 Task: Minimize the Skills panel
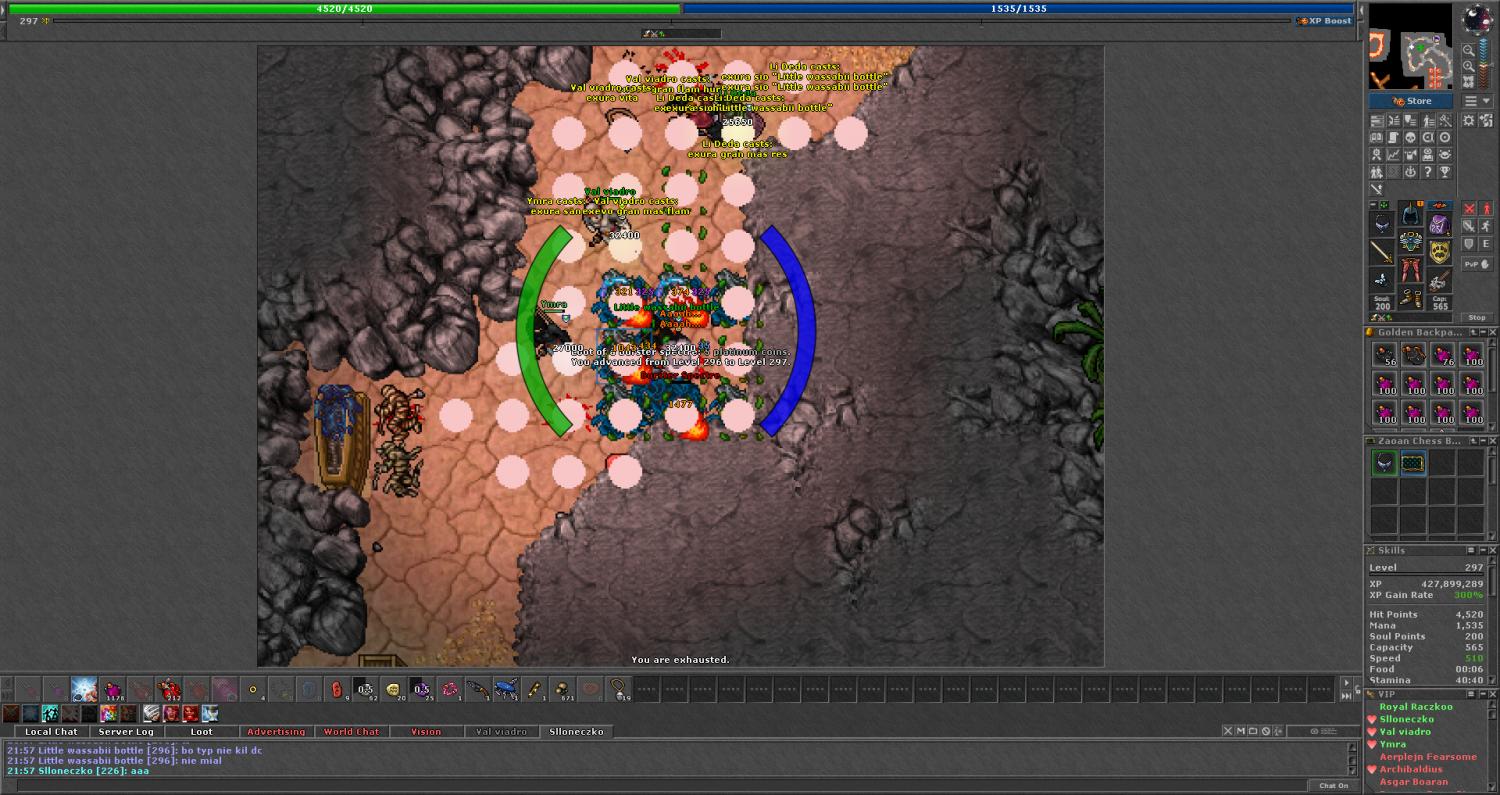[1484, 550]
